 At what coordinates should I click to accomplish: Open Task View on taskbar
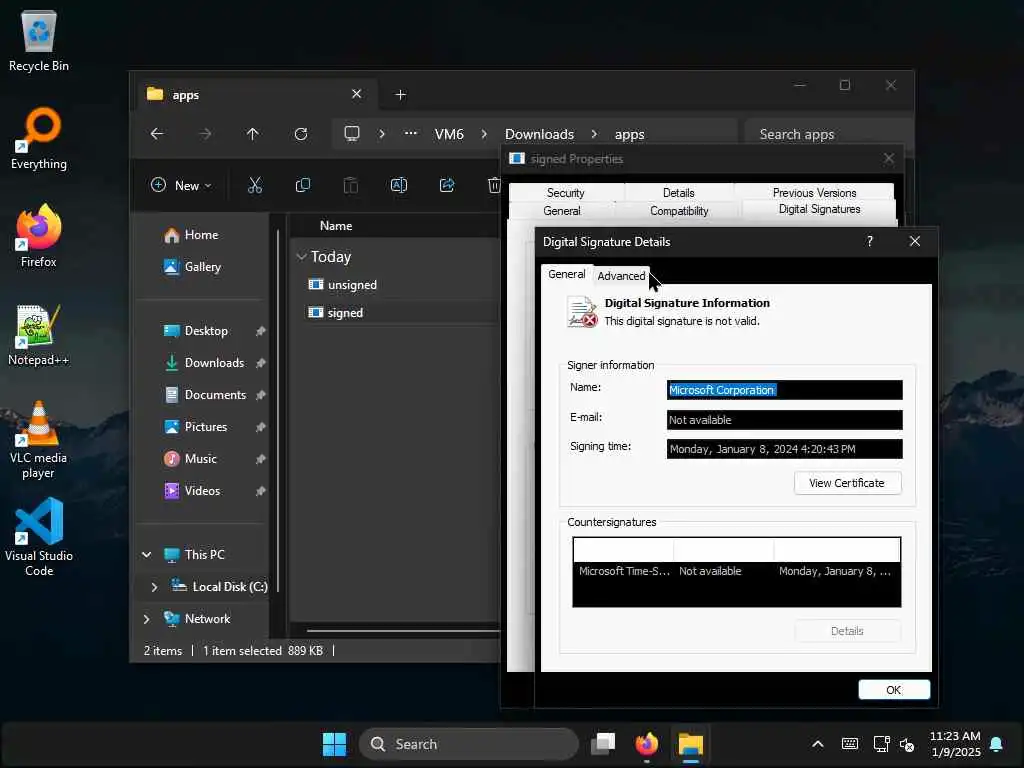tap(603, 744)
